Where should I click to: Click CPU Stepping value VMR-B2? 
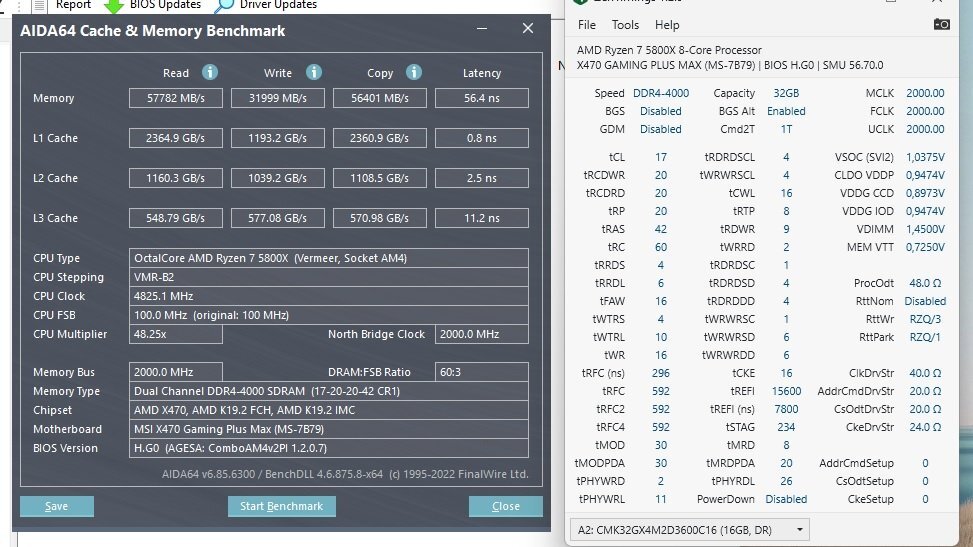pos(329,277)
